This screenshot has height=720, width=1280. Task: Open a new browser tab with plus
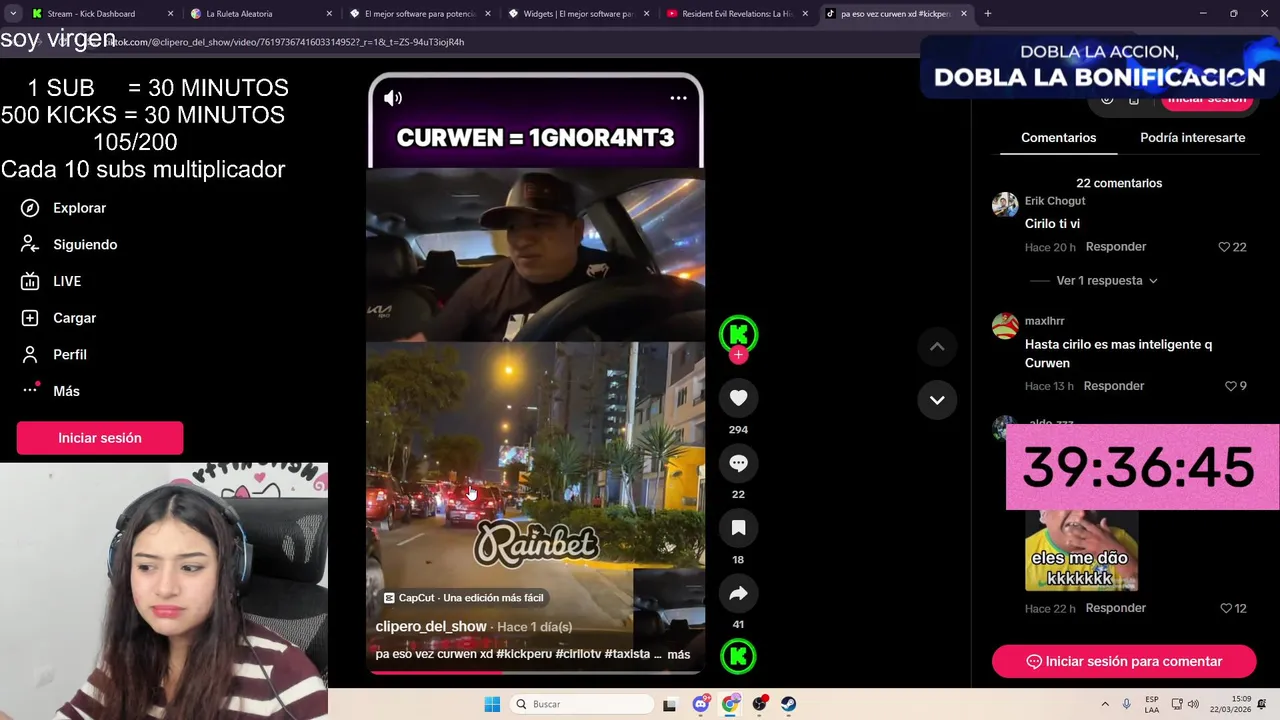(x=987, y=14)
